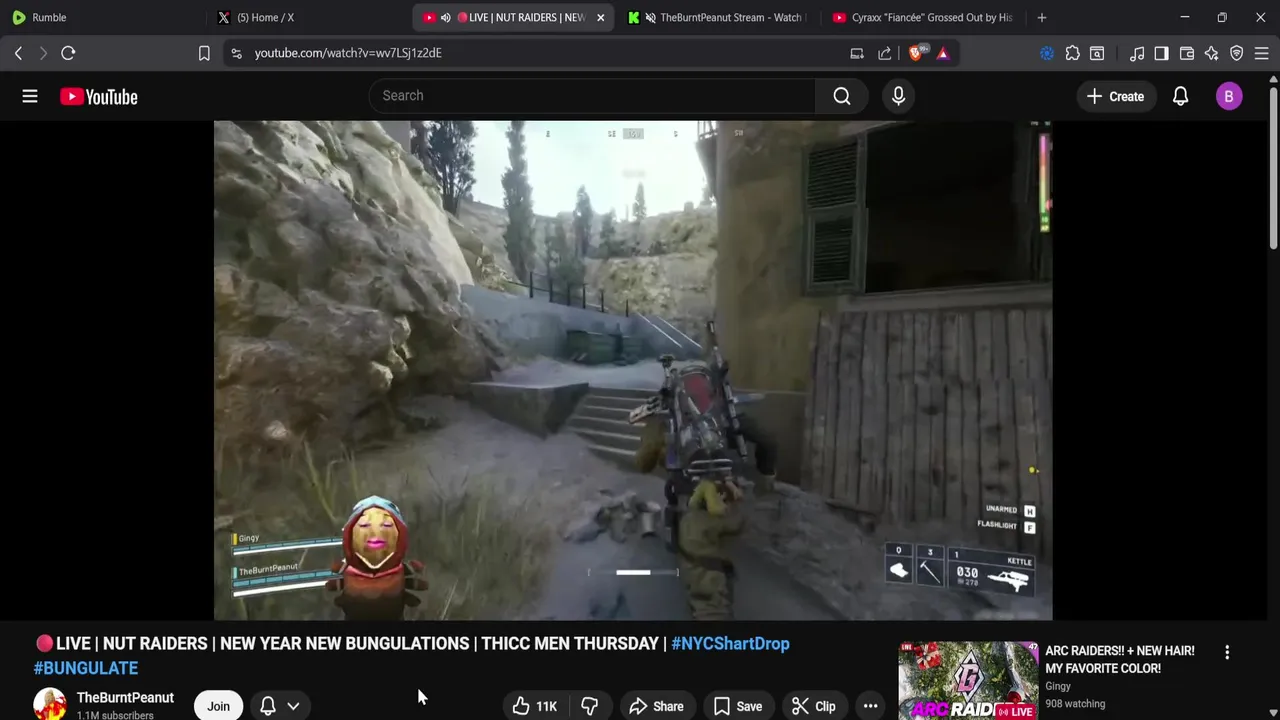Open the YouTube hamburger guide menu
Viewport: 1280px width, 720px height.
pyautogui.click(x=30, y=96)
